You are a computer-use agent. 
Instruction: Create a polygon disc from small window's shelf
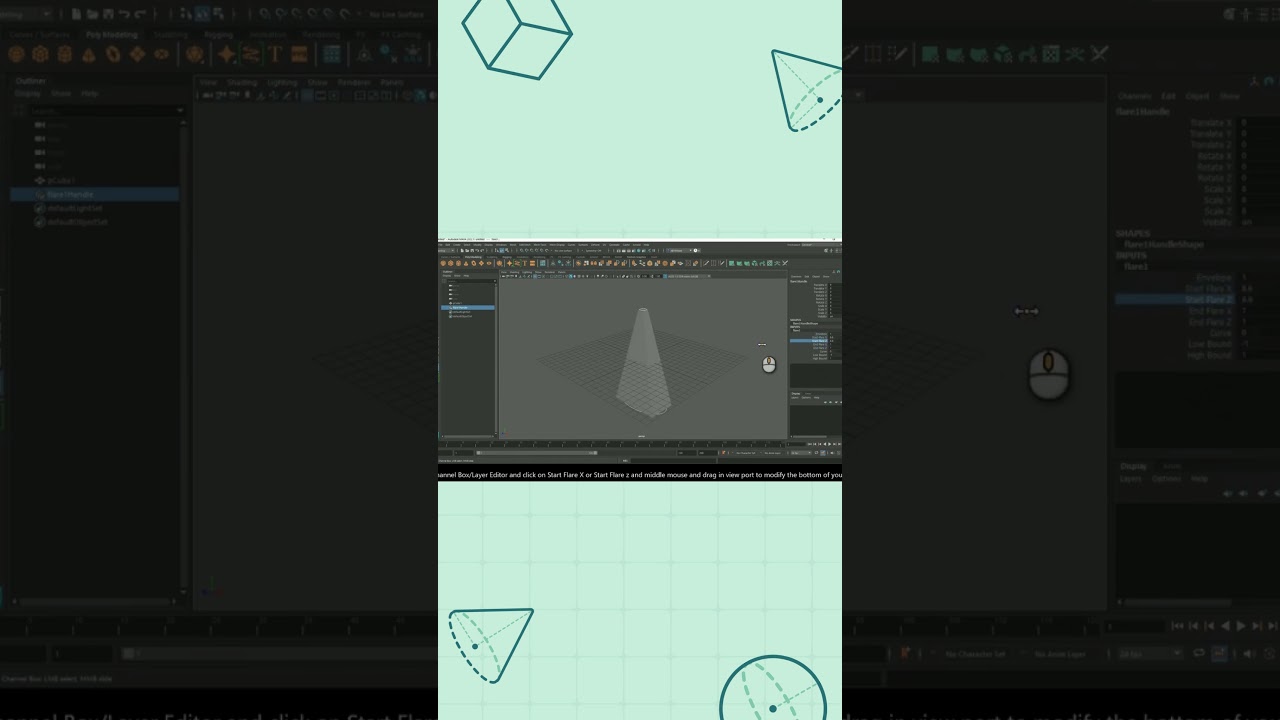[x=489, y=263]
